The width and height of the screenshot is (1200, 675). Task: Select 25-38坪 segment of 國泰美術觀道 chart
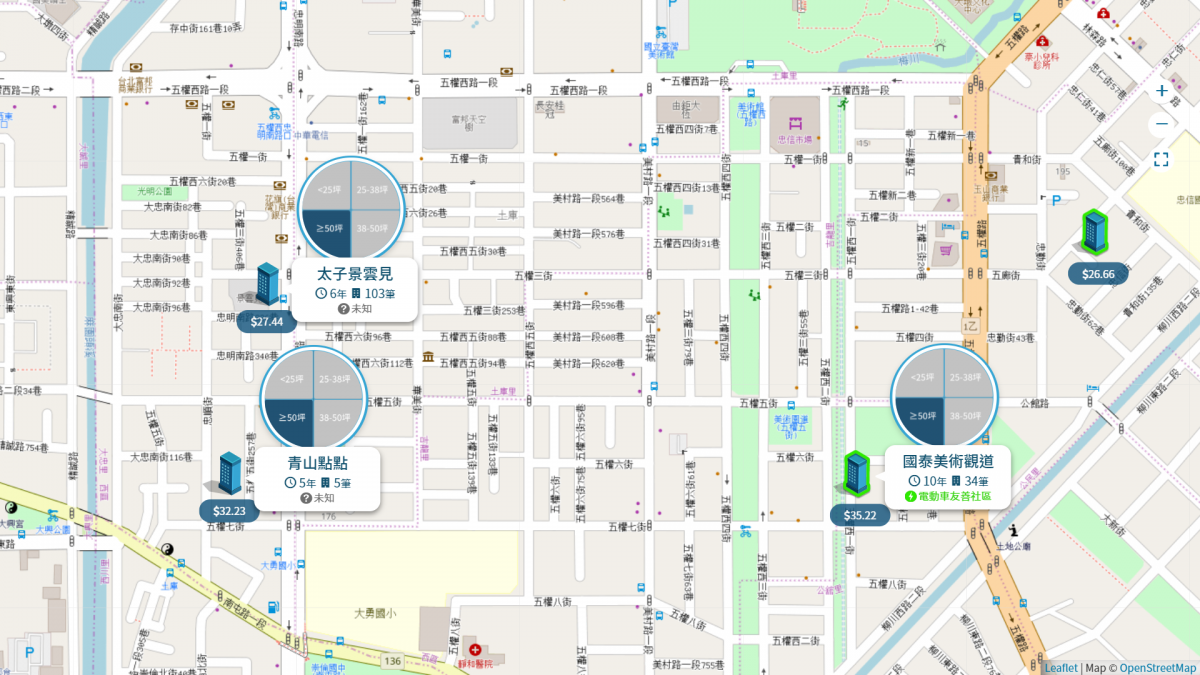point(966,375)
